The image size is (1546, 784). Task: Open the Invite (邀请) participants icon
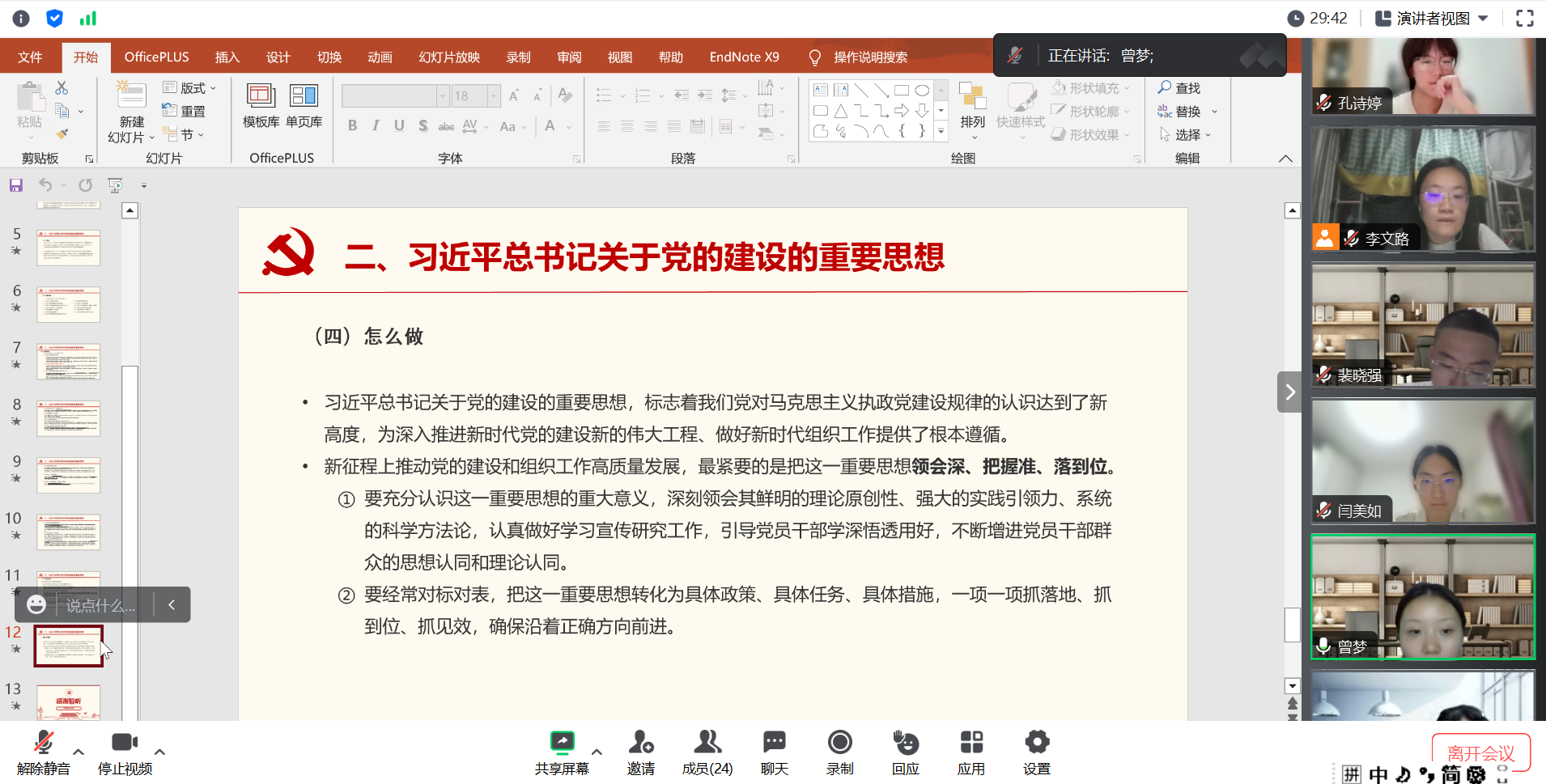tap(640, 743)
